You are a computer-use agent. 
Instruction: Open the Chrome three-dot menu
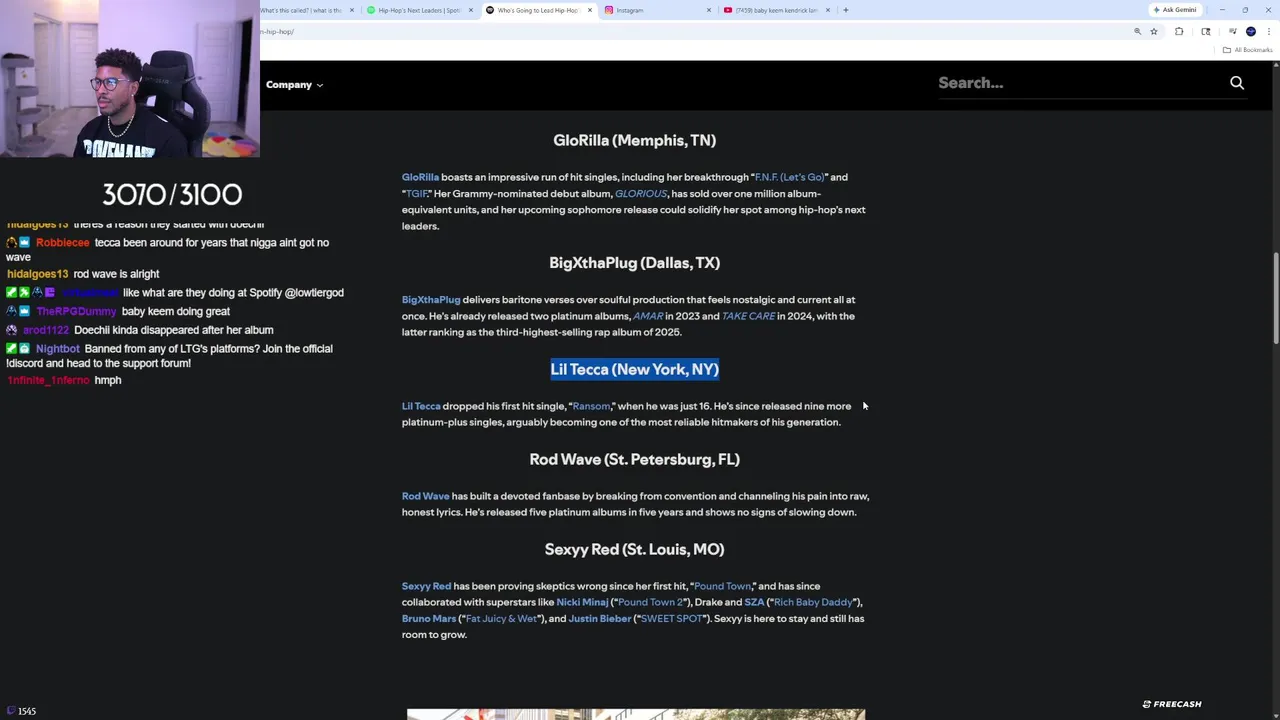pyautogui.click(x=1268, y=32)
